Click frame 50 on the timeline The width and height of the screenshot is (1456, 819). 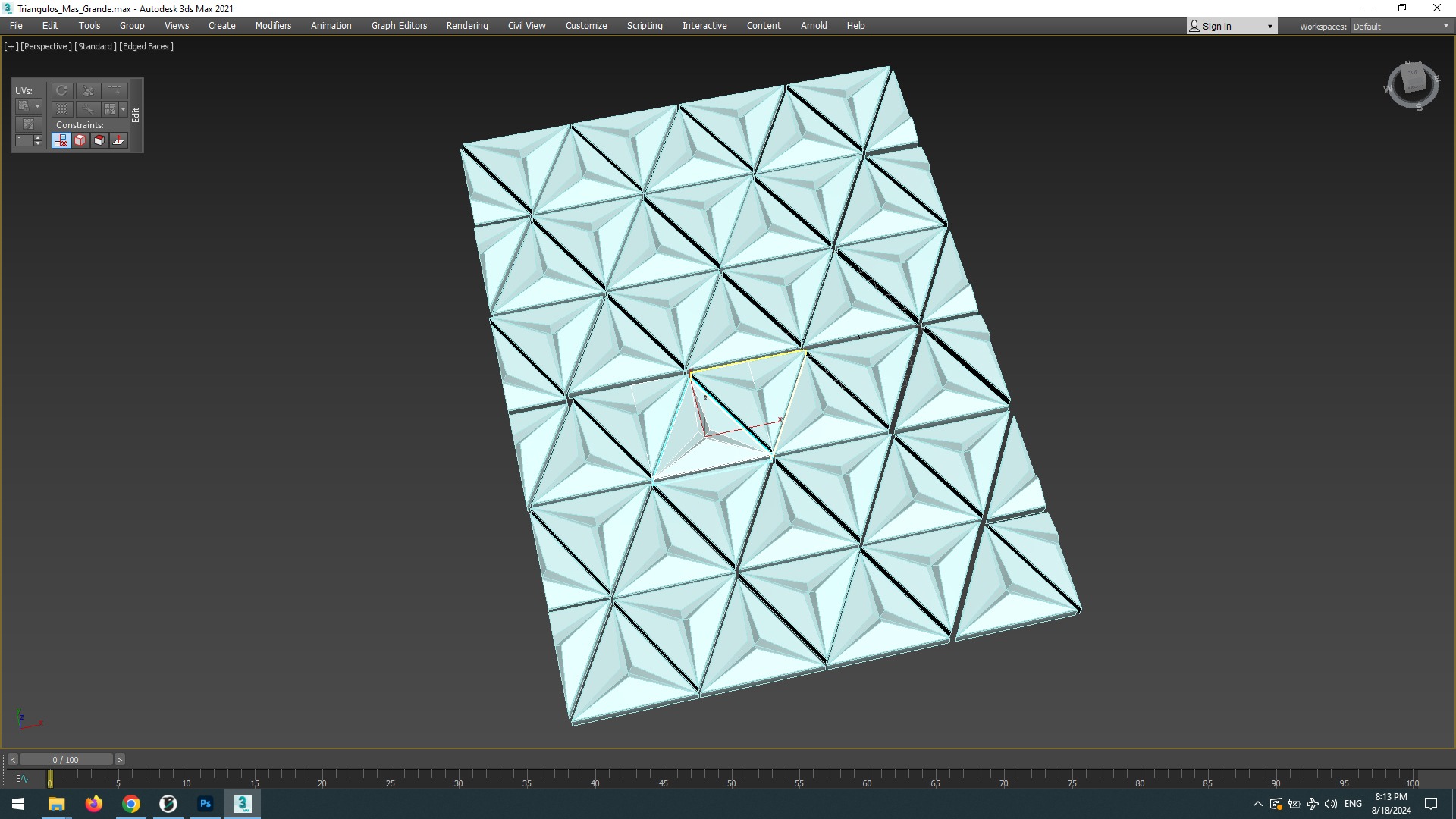tap(731, 779)
